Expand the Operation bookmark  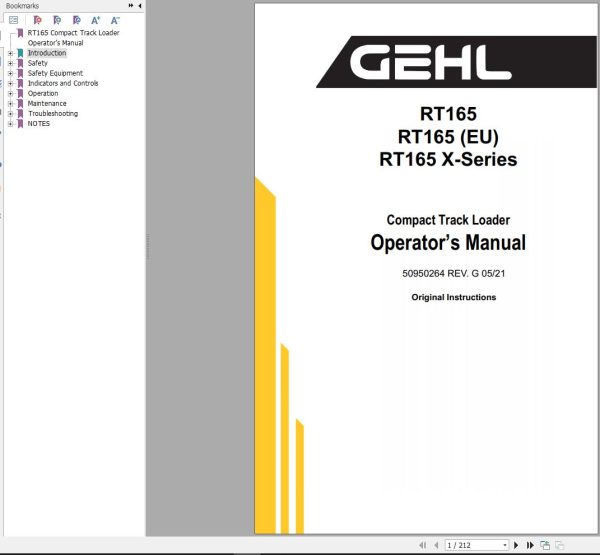10,93
